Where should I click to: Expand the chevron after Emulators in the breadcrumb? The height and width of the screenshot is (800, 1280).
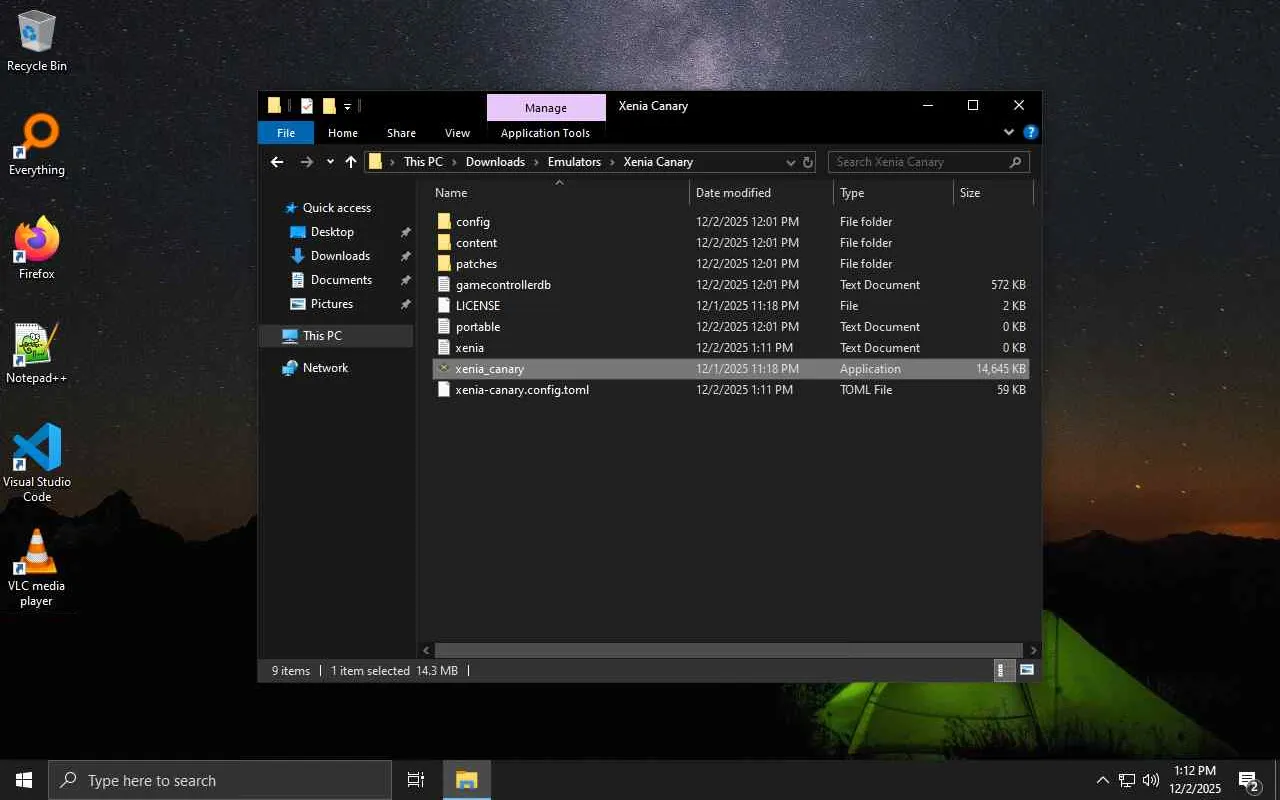coord(612,162)
